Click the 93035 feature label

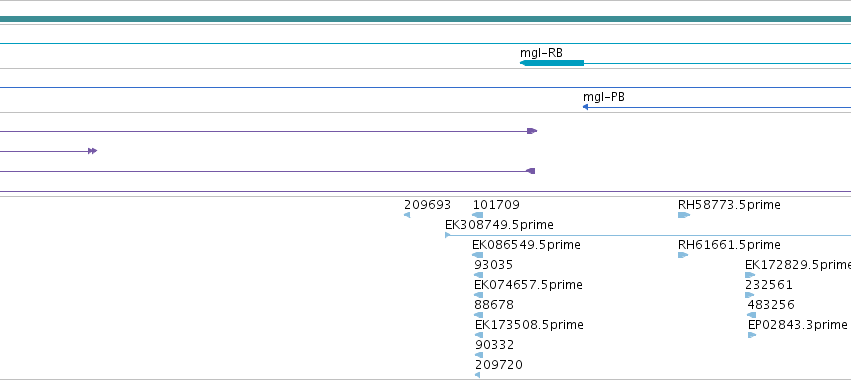point(493,265)
